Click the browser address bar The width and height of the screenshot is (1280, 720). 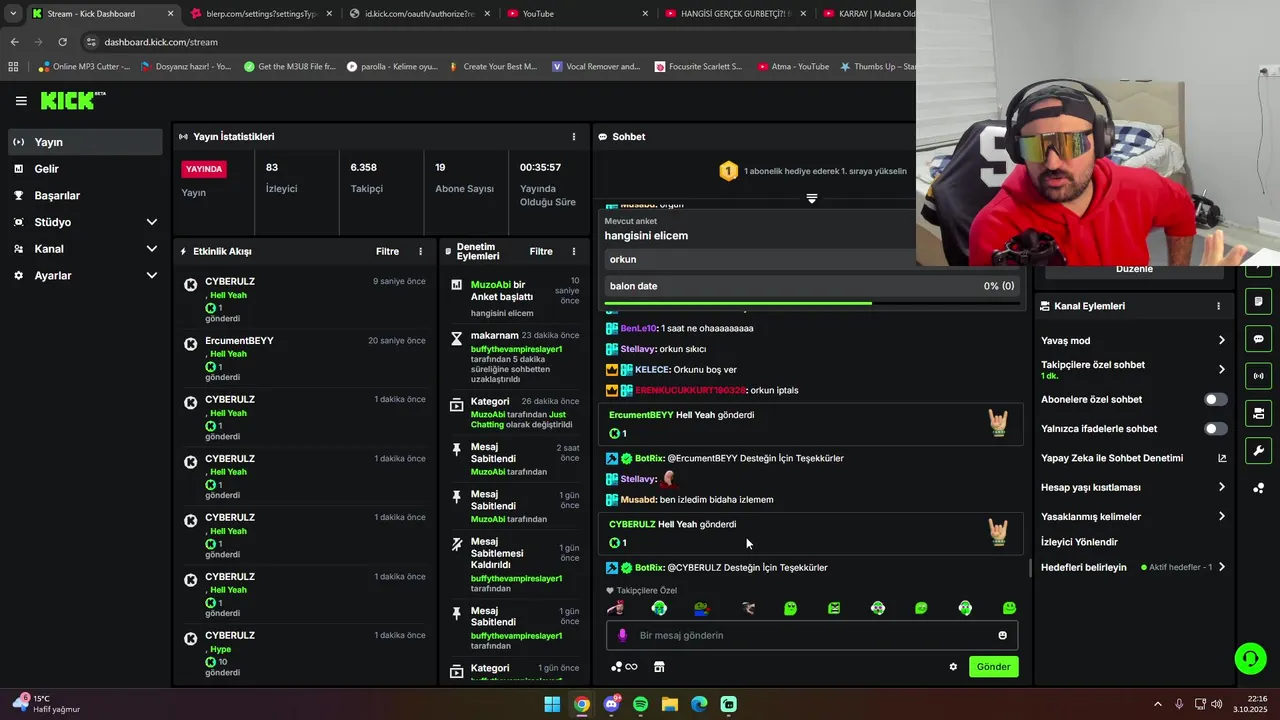tap(500, 42)
